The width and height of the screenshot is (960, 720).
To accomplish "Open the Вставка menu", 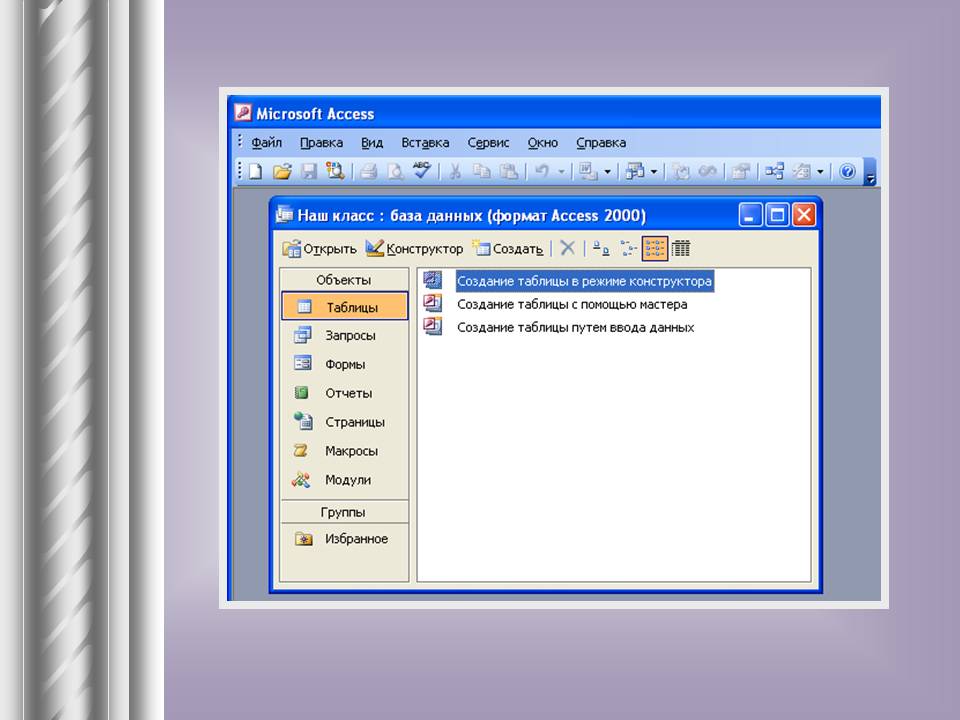I will tap(425, 143).
